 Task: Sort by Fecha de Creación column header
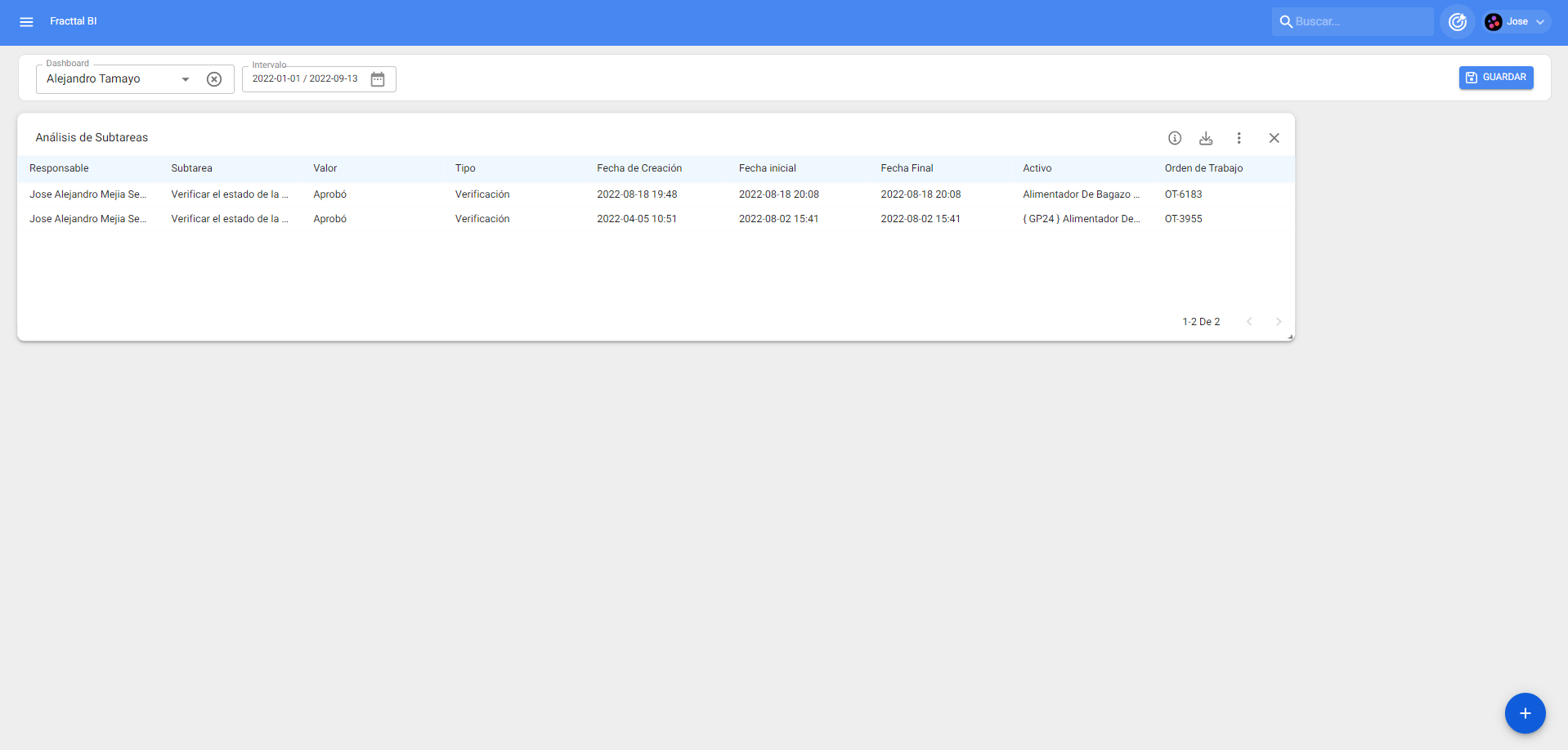tap(638, 168)
